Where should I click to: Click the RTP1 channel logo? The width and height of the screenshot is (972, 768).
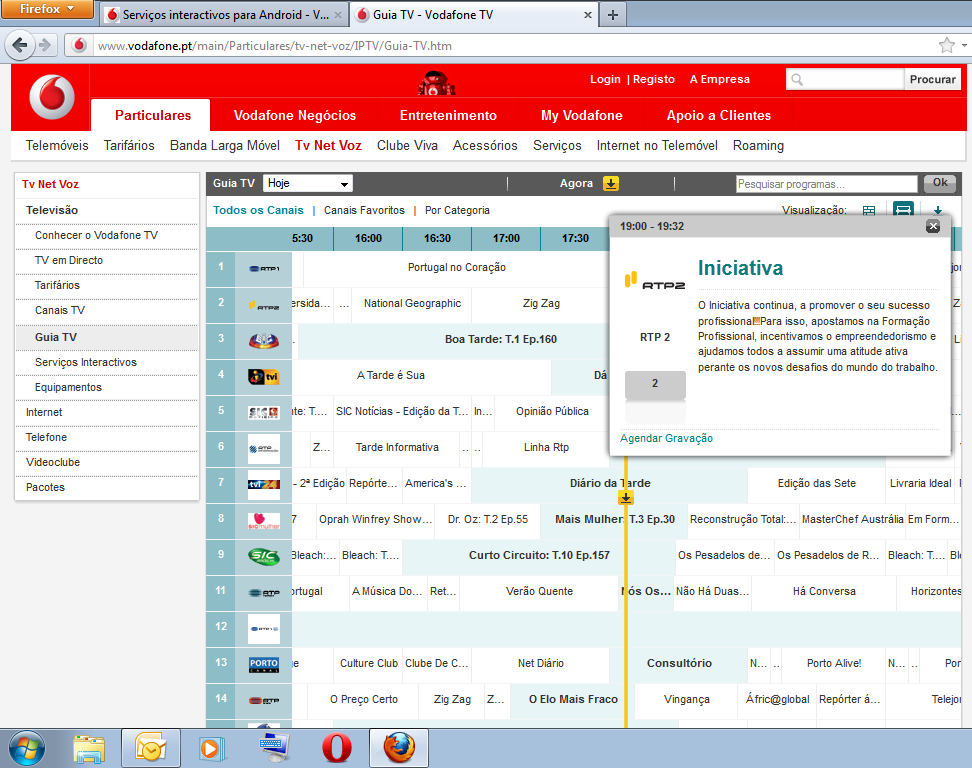point(264,268)
